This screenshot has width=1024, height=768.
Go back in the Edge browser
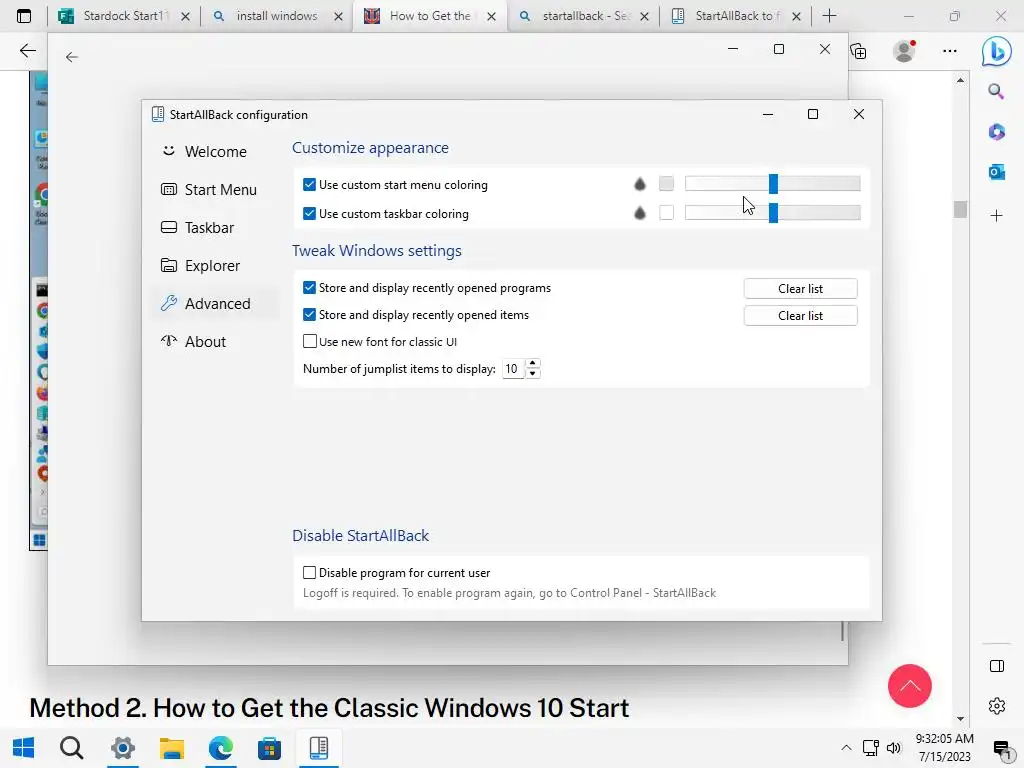27,51
